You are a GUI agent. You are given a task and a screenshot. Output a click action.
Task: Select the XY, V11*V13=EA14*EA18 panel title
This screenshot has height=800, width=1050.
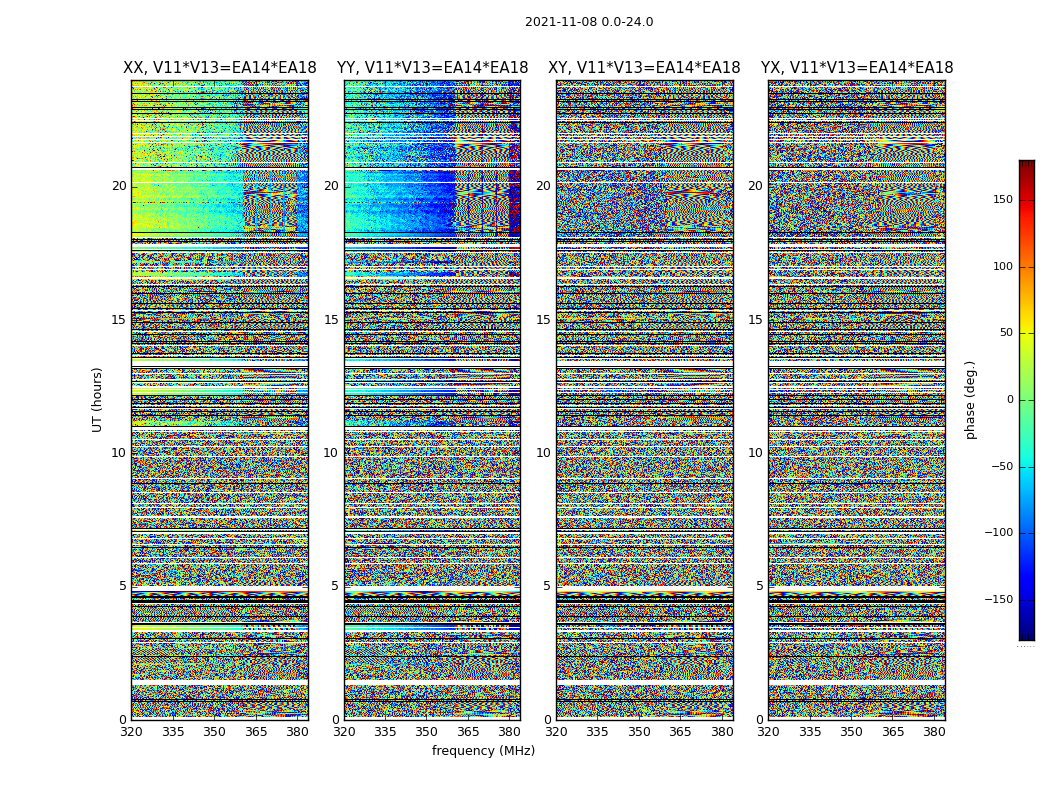(644, 68)
